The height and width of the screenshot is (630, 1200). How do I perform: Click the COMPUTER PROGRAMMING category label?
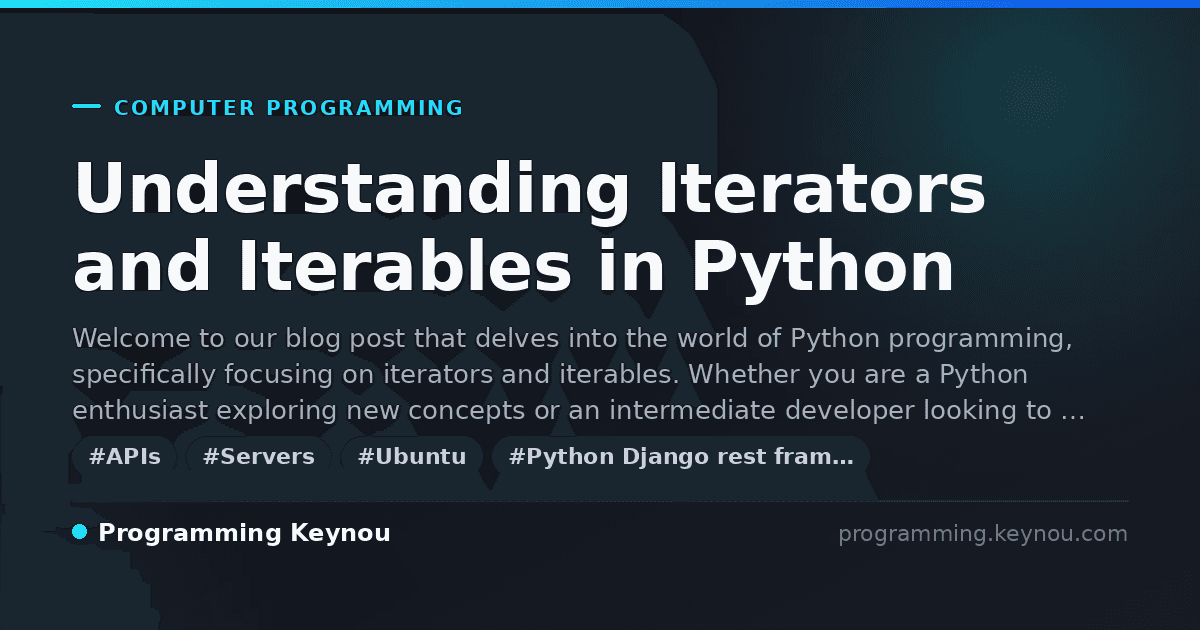pos(289,108)
